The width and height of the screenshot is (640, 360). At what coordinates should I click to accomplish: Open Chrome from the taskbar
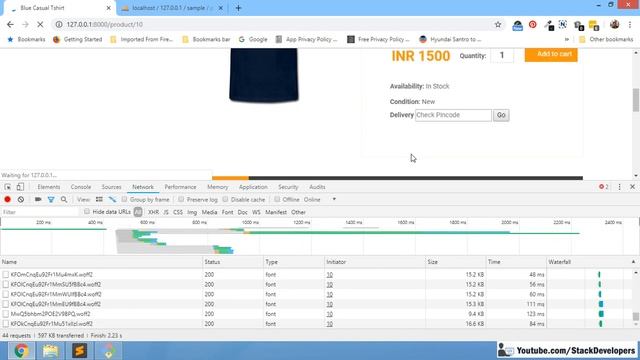[x=21, y=351]
